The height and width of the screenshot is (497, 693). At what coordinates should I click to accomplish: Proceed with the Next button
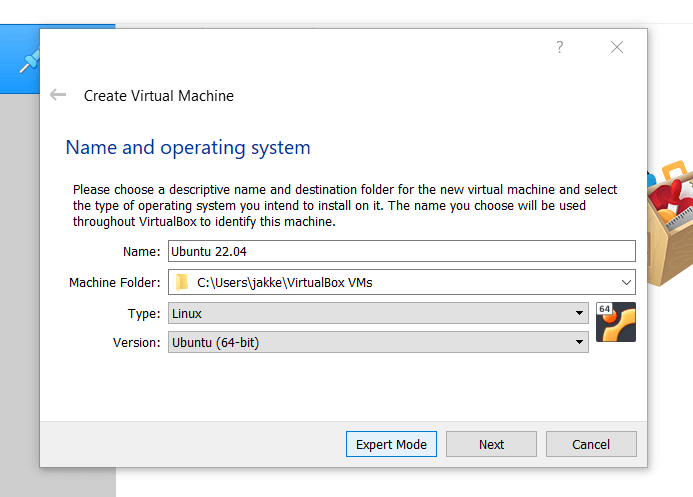click(x=491, y=444)
